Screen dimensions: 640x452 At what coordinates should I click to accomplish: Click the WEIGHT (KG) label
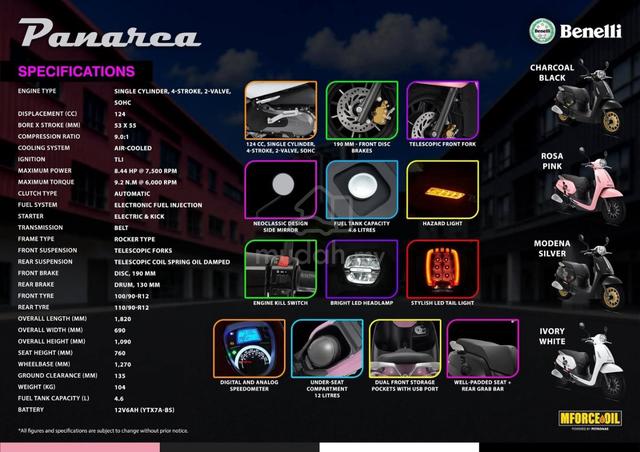[x=36, y=387]
